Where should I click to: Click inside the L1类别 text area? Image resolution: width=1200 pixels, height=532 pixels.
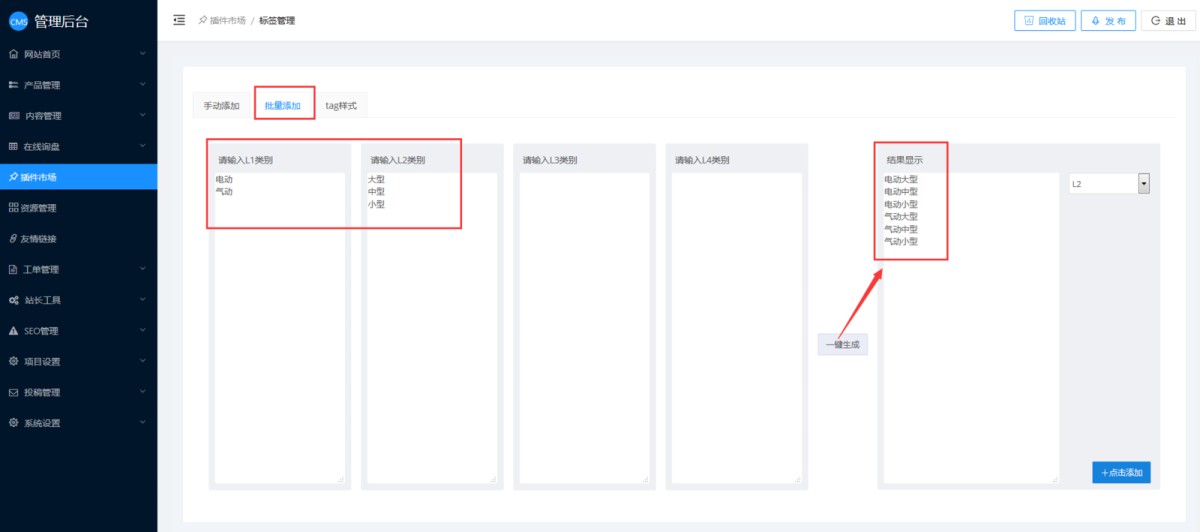[280, 328]
